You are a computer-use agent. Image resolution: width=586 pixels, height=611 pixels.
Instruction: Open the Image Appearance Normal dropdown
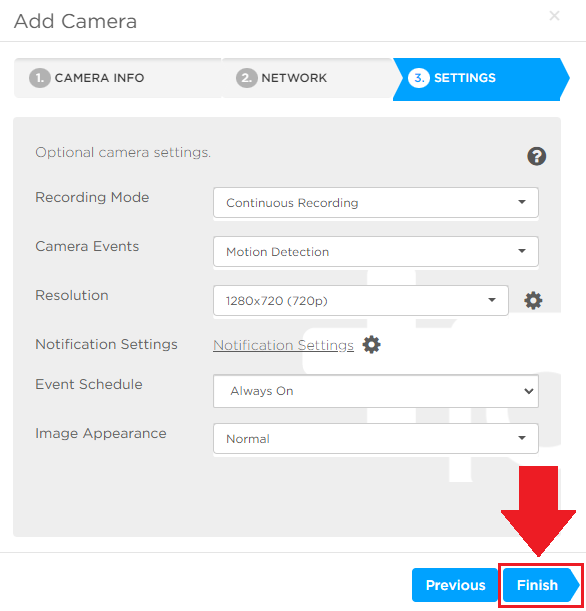(376, 438)
